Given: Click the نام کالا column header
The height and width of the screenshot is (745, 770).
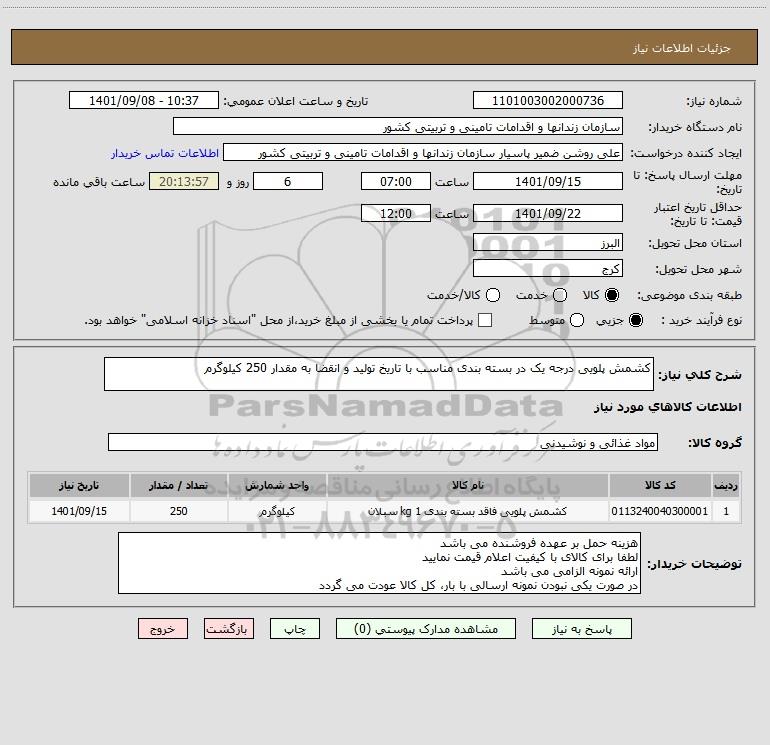Looking at the screenshot, I should click(x=468, y=485).
